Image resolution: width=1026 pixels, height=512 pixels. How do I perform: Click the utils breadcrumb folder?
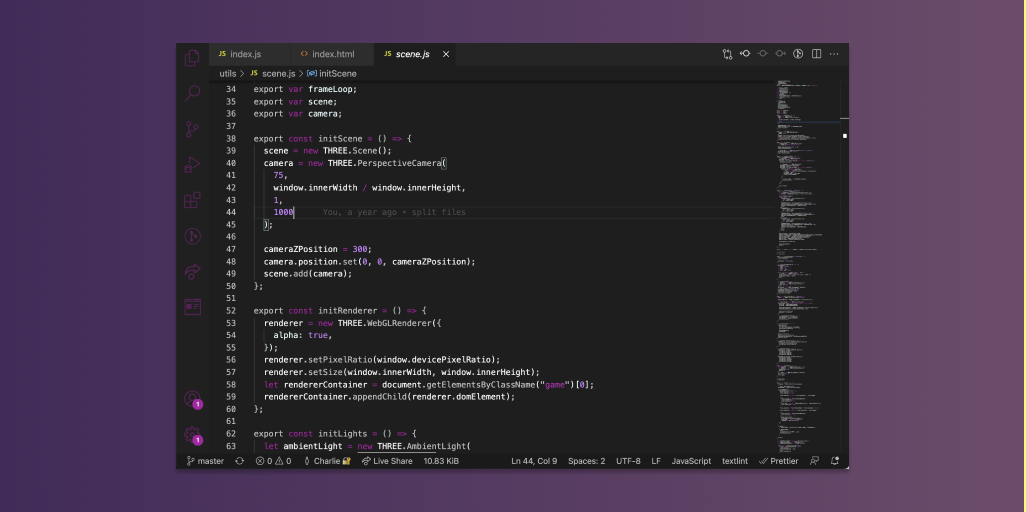(x=228, y=73)
